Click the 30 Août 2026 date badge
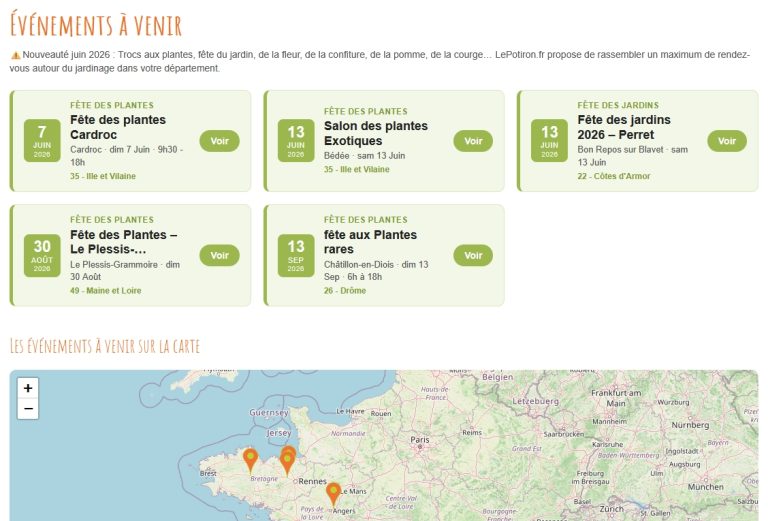The width and height of the screenshot is (768, 521). pos(42,255)
